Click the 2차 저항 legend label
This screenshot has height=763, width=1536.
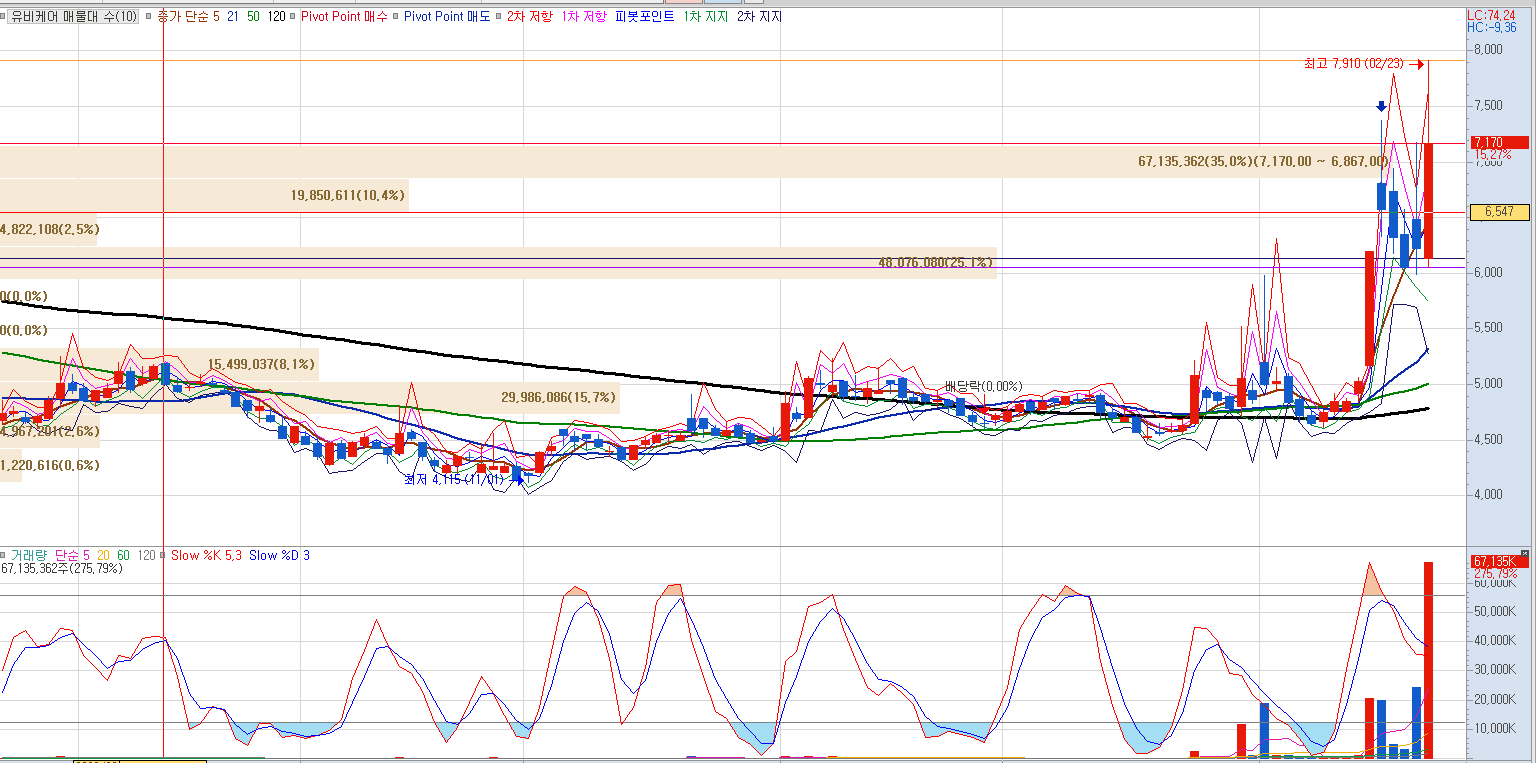click(x=529, y=16)
